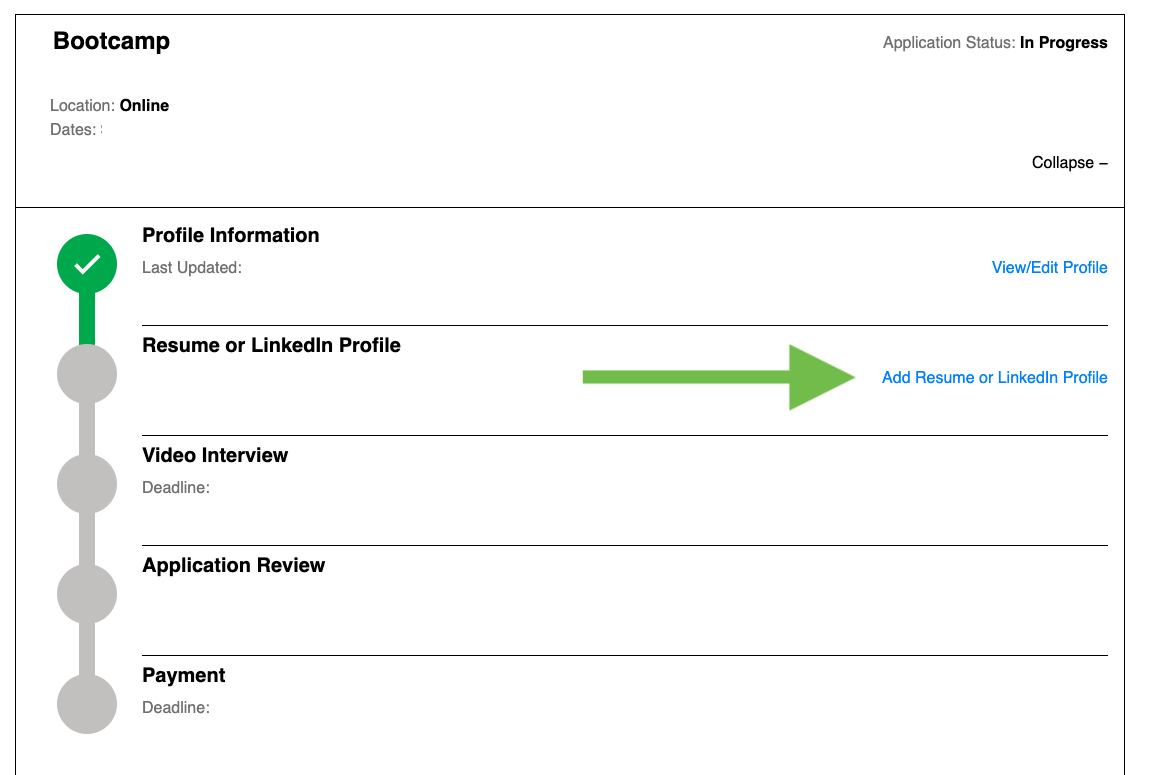
Task: Click the step circle next to Video Interview
Action: point(87,483)
